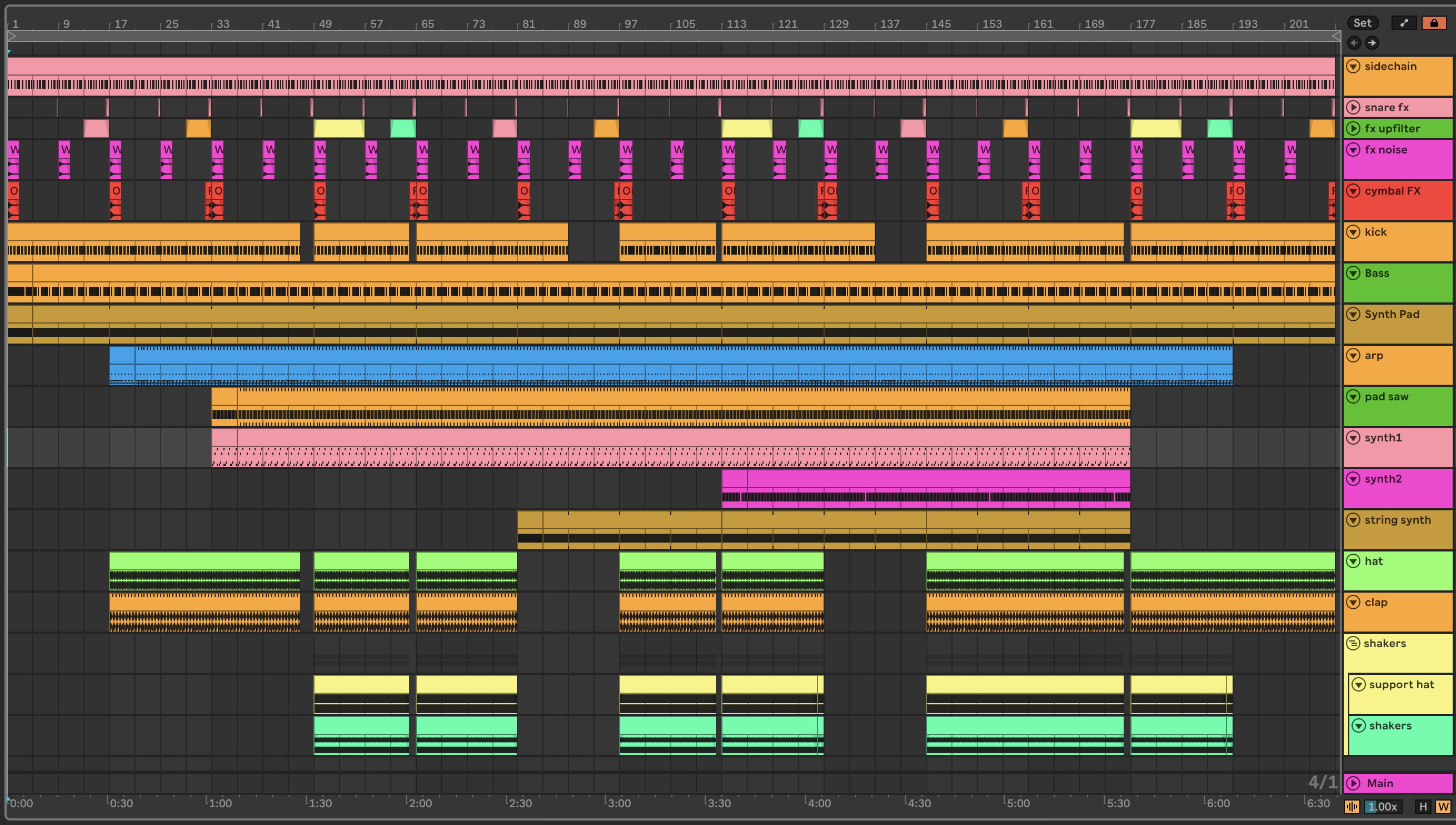This screenshot has height=825, width=1456.
Task: Select the string synth track header
Action: point(1397,520)
